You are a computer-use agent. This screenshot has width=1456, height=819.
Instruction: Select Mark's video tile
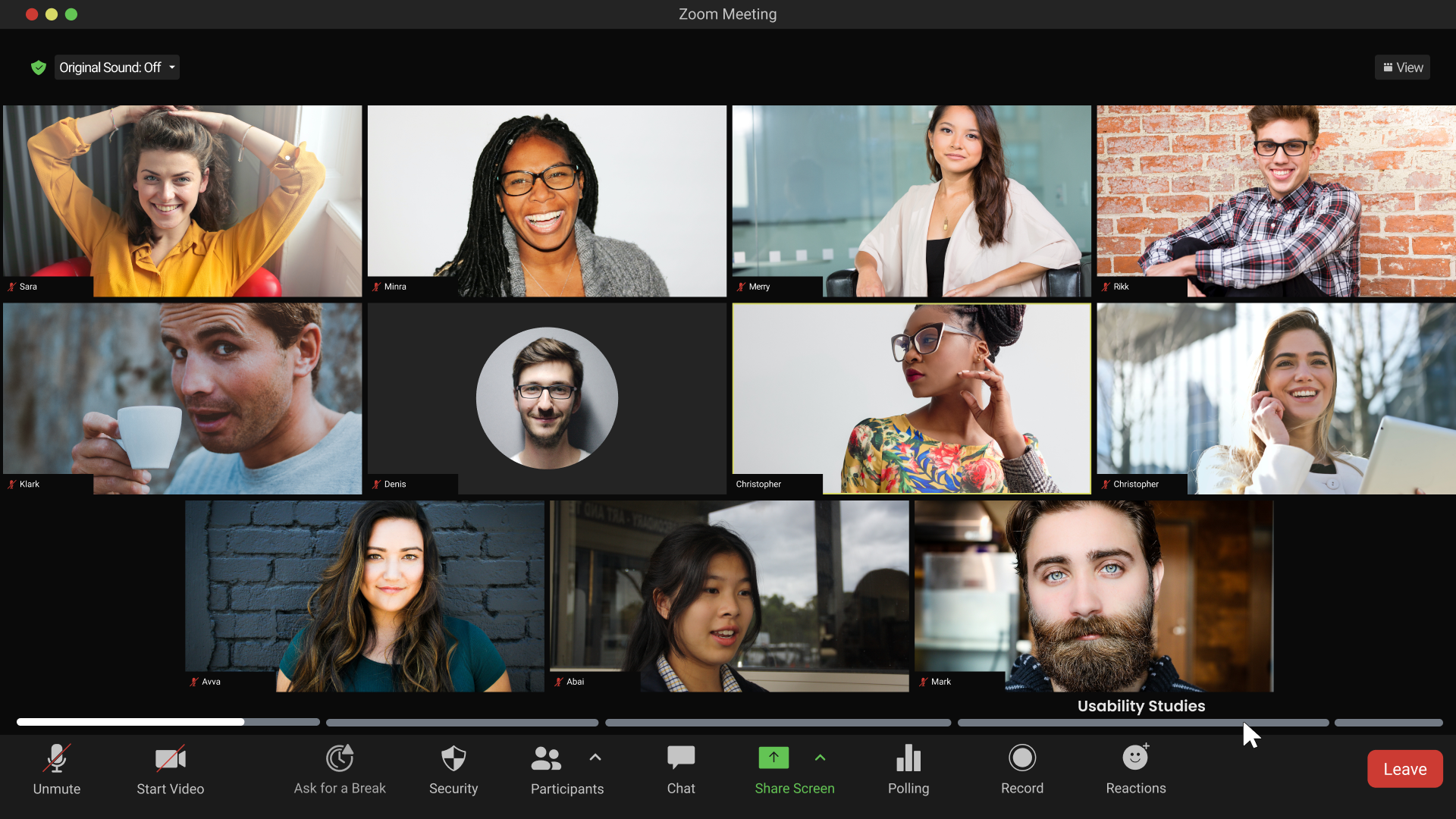pyautogui.click(x=1093, y=595)
